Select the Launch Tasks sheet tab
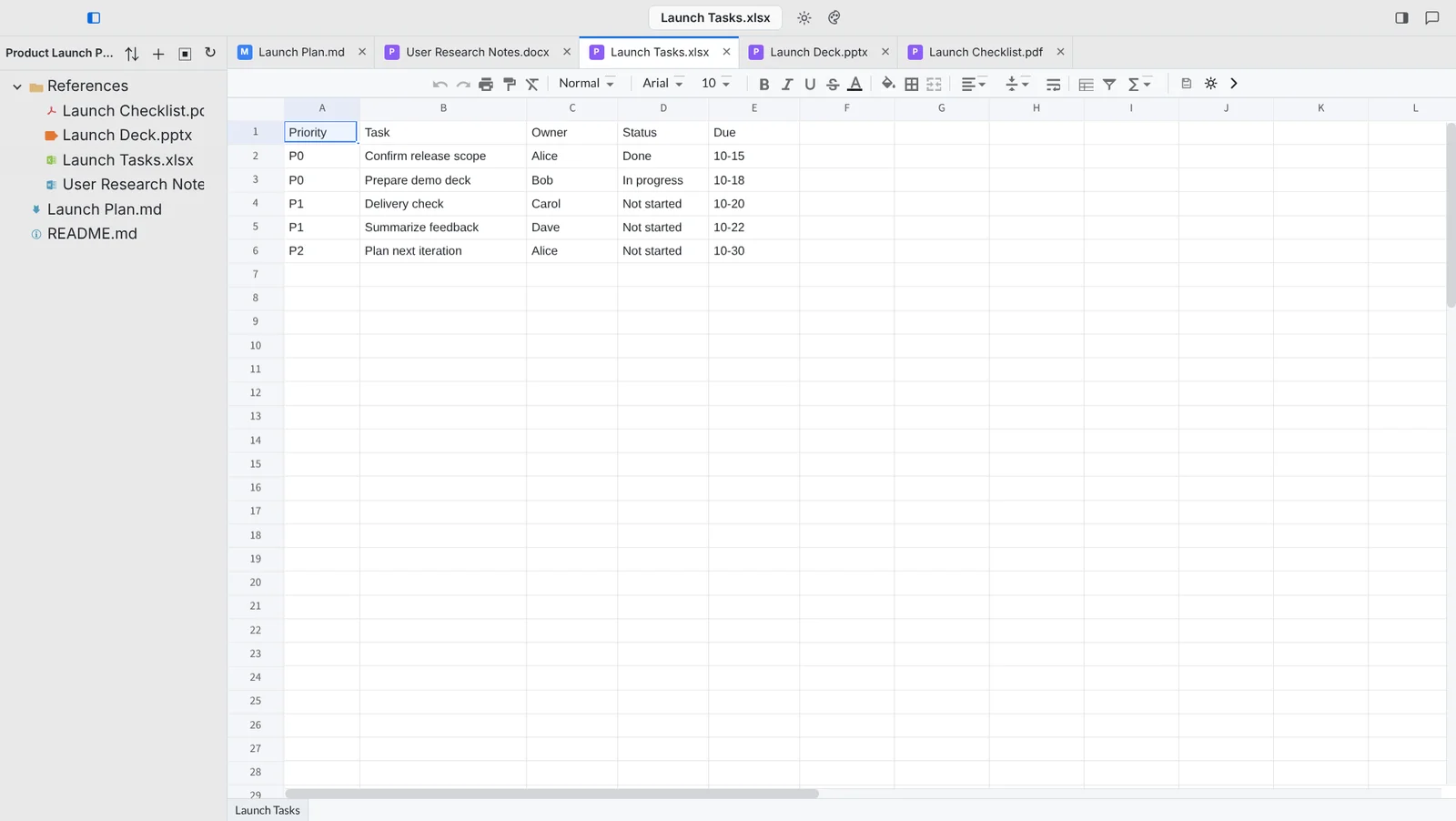1456x821 pixels. pos(268,810)
